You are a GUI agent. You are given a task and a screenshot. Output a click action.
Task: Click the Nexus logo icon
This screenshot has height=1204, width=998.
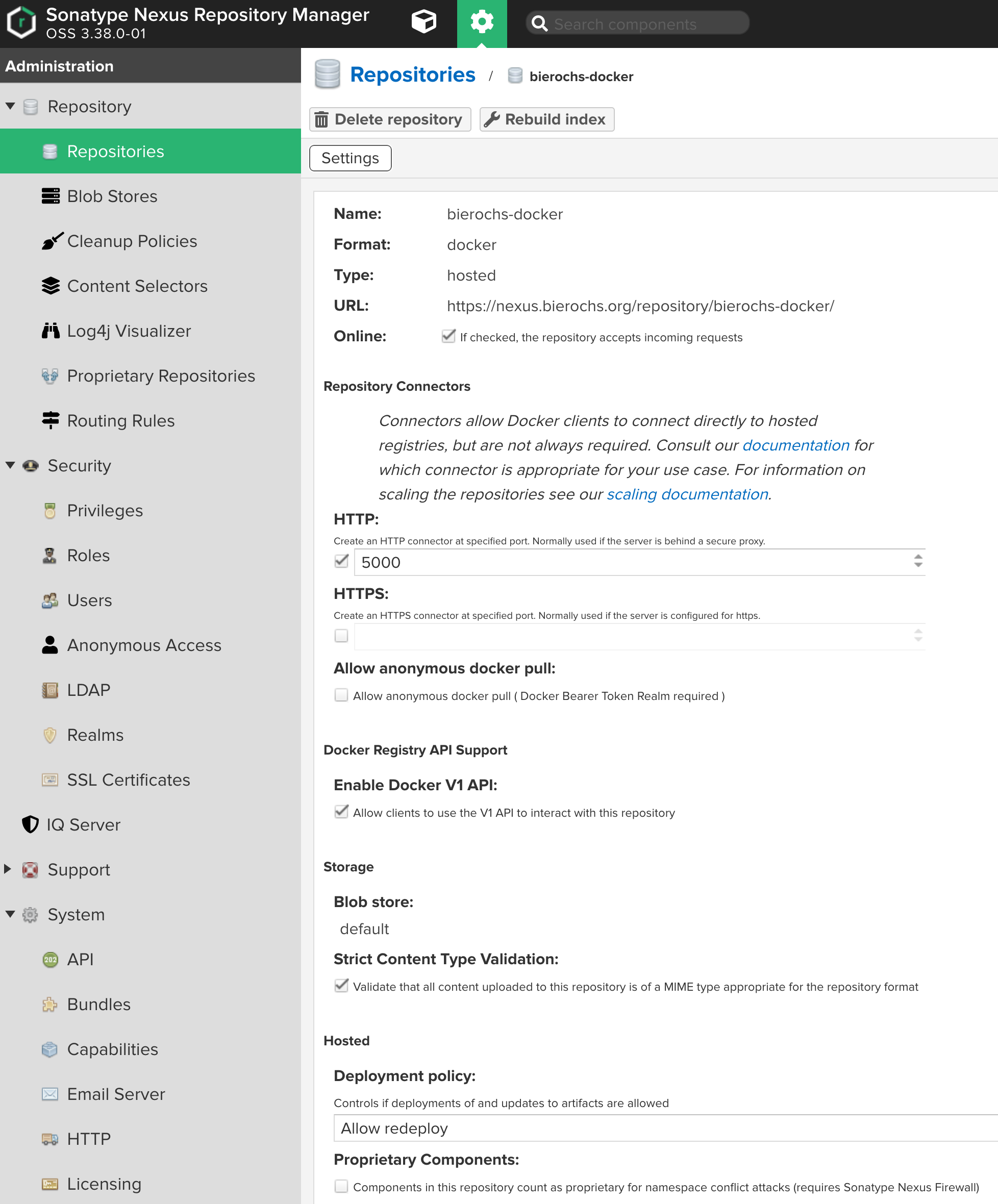(x=21, y=22)
